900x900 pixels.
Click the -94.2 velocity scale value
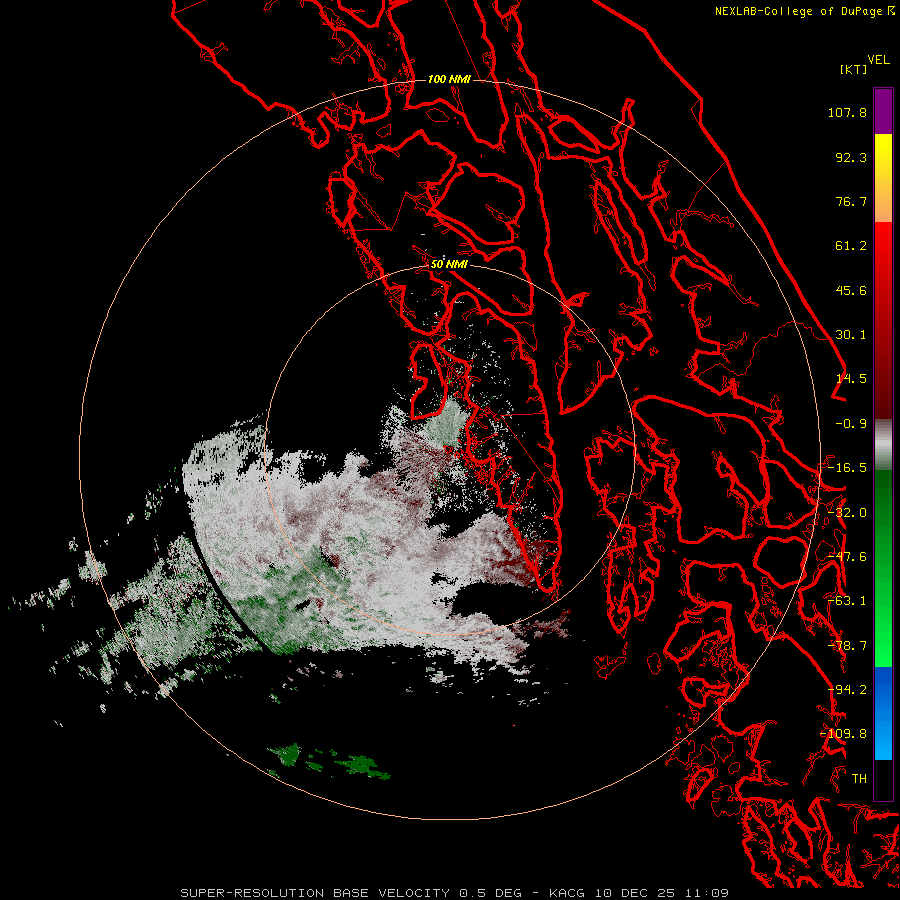tap(847, 690)
